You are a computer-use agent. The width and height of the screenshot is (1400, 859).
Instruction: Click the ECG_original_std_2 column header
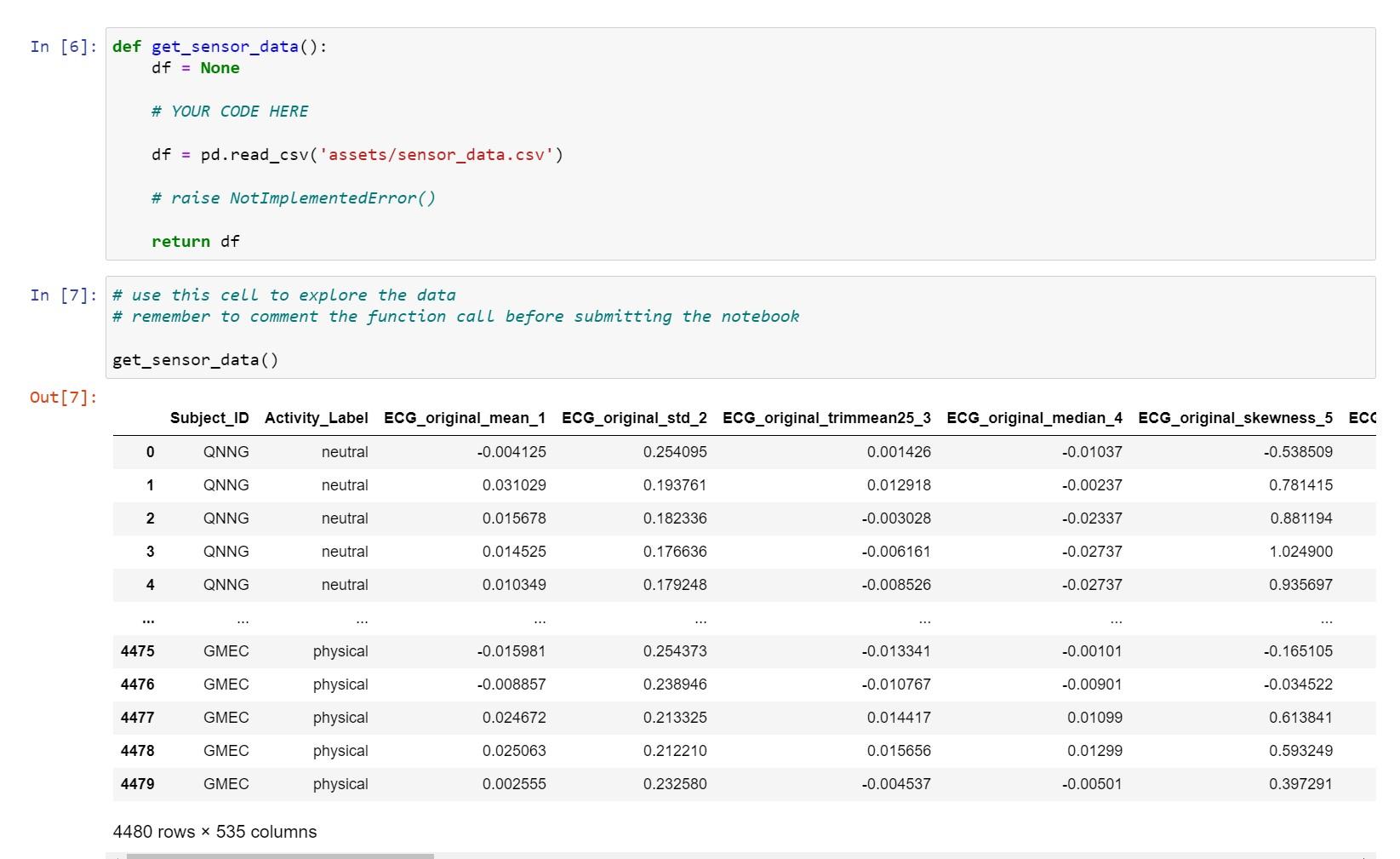pos(632,418)
